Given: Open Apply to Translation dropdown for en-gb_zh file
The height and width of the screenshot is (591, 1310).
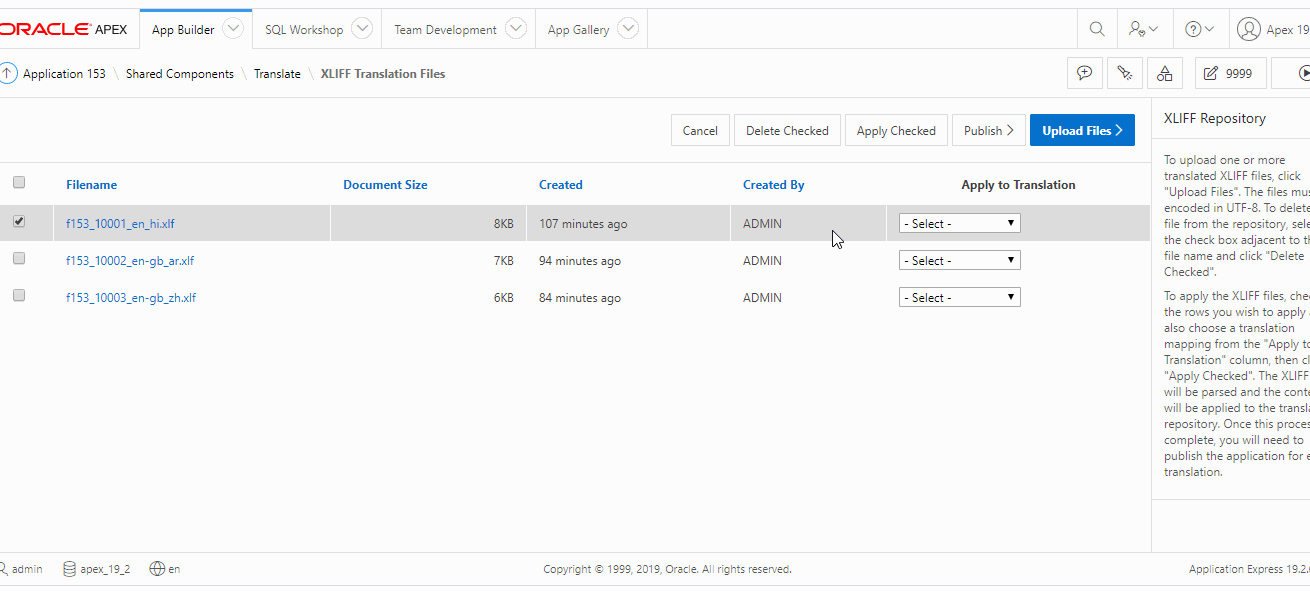Looking at the screenshot, I should click(x=959, y=298).
